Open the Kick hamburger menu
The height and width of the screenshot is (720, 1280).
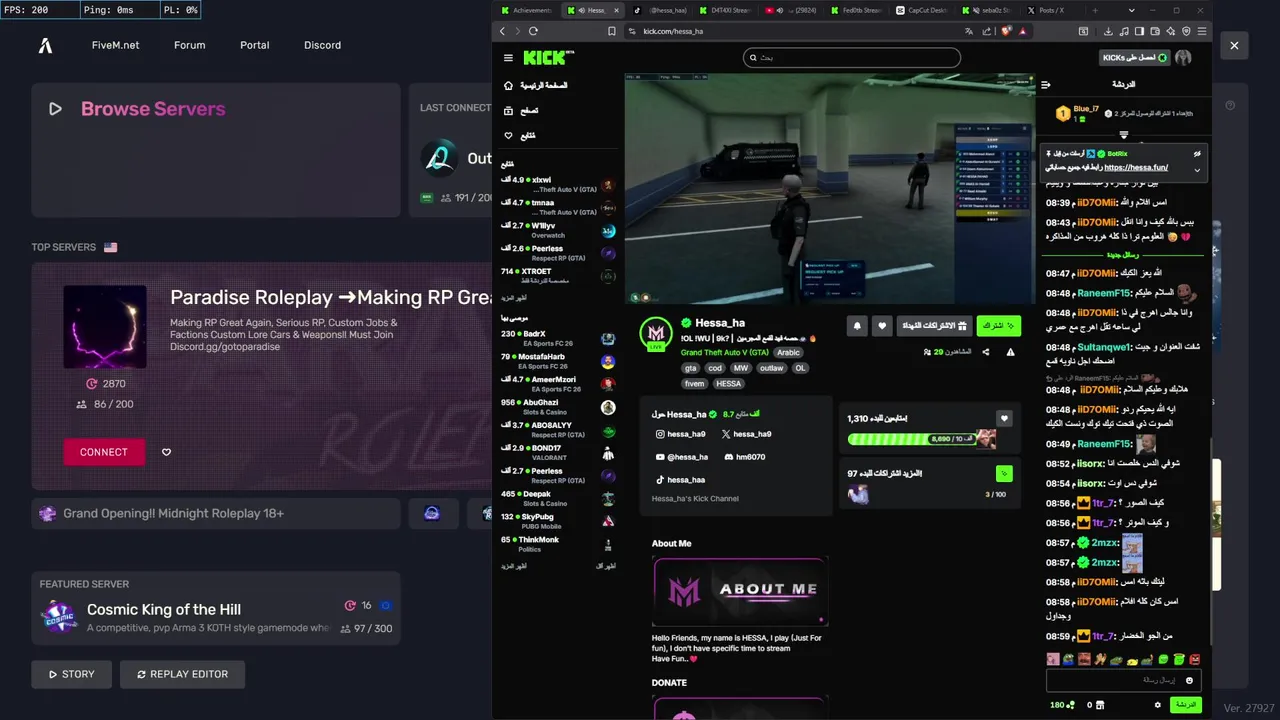(508, 58)
